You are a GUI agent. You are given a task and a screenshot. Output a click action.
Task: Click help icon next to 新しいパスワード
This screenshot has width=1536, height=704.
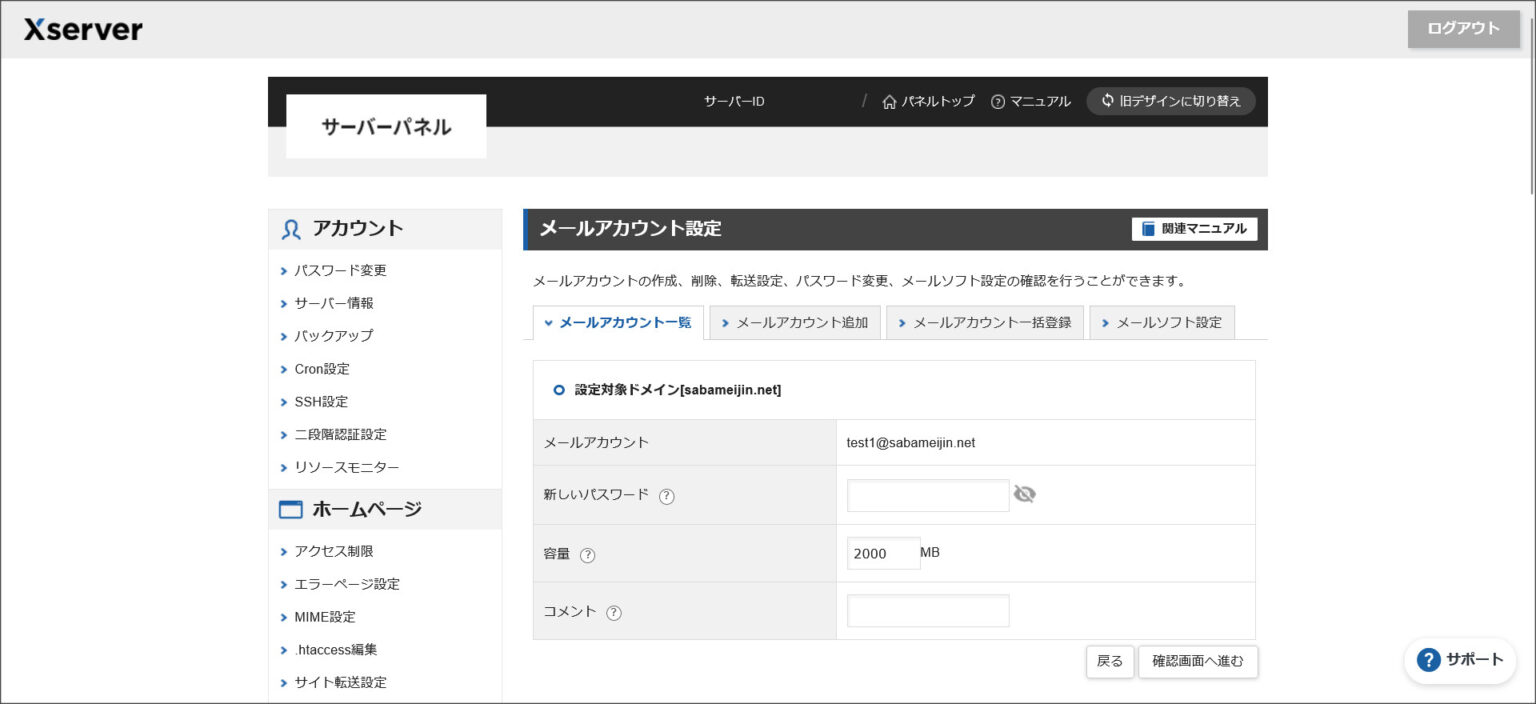(667, 496)
